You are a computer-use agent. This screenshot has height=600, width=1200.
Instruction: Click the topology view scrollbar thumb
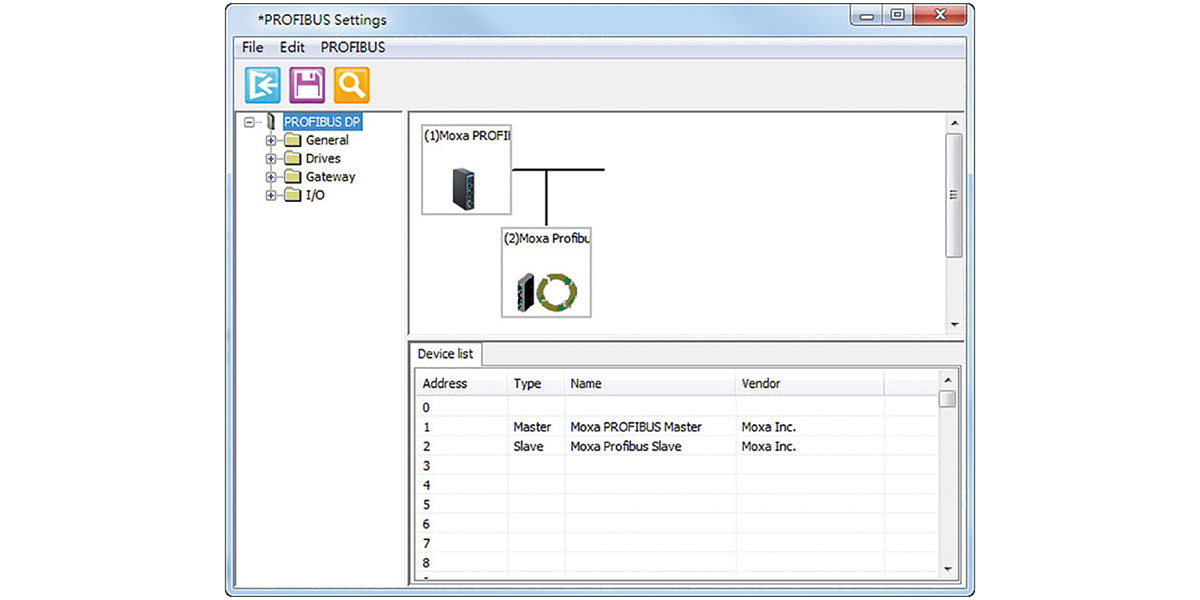[x=954, y=195]
